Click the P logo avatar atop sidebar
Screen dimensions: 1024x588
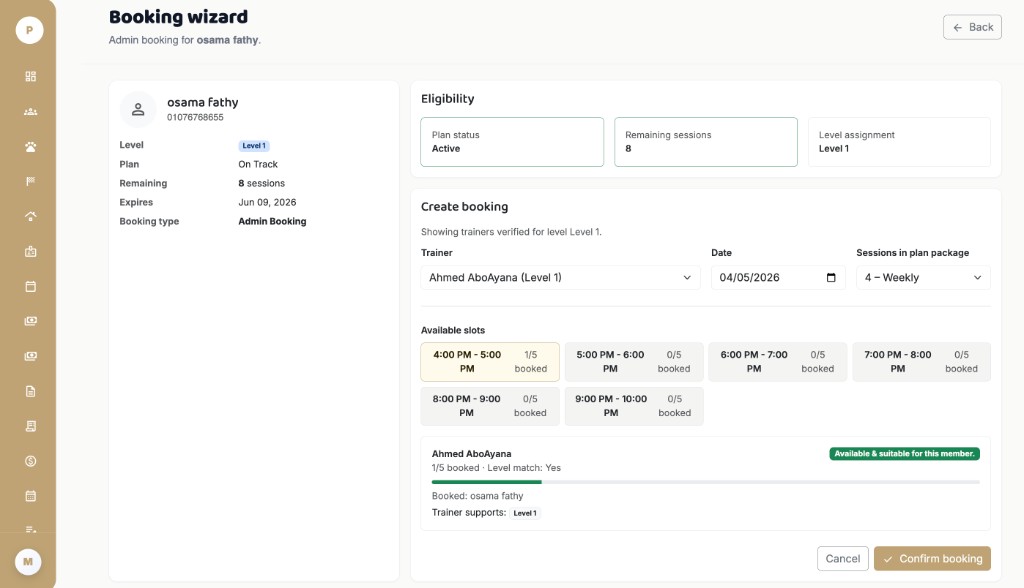point(29,30)
